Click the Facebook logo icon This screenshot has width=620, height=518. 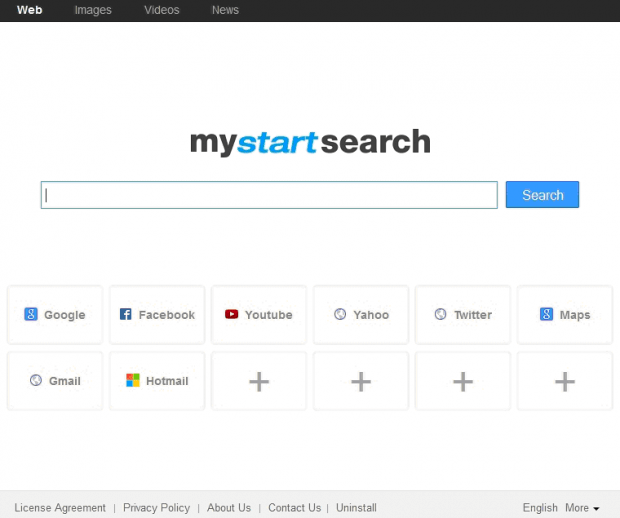(x=125, y=314)
